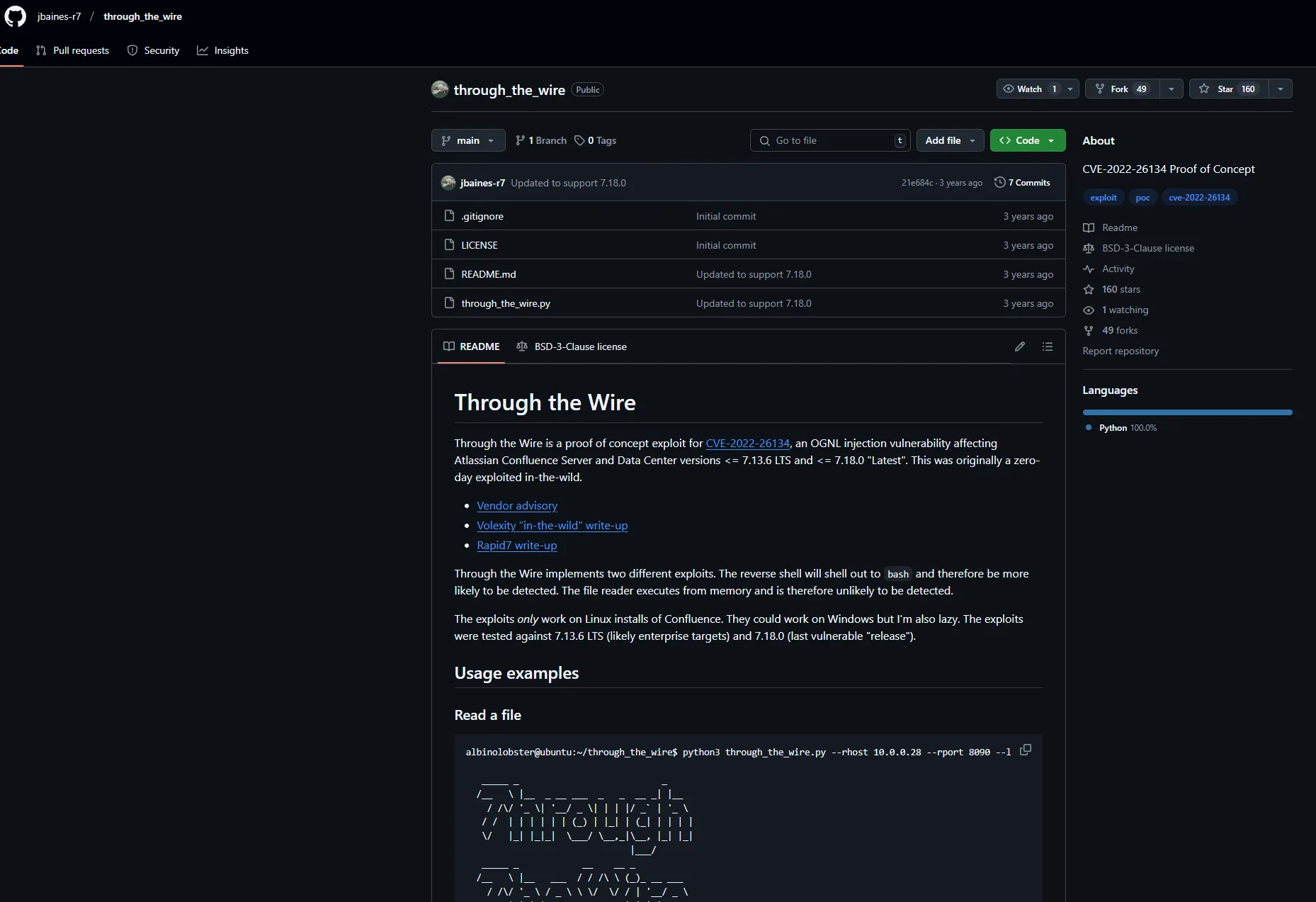Click the repository avatar next to the title
The width and height of the screenshot is (1316, 902).
(440, 89)
